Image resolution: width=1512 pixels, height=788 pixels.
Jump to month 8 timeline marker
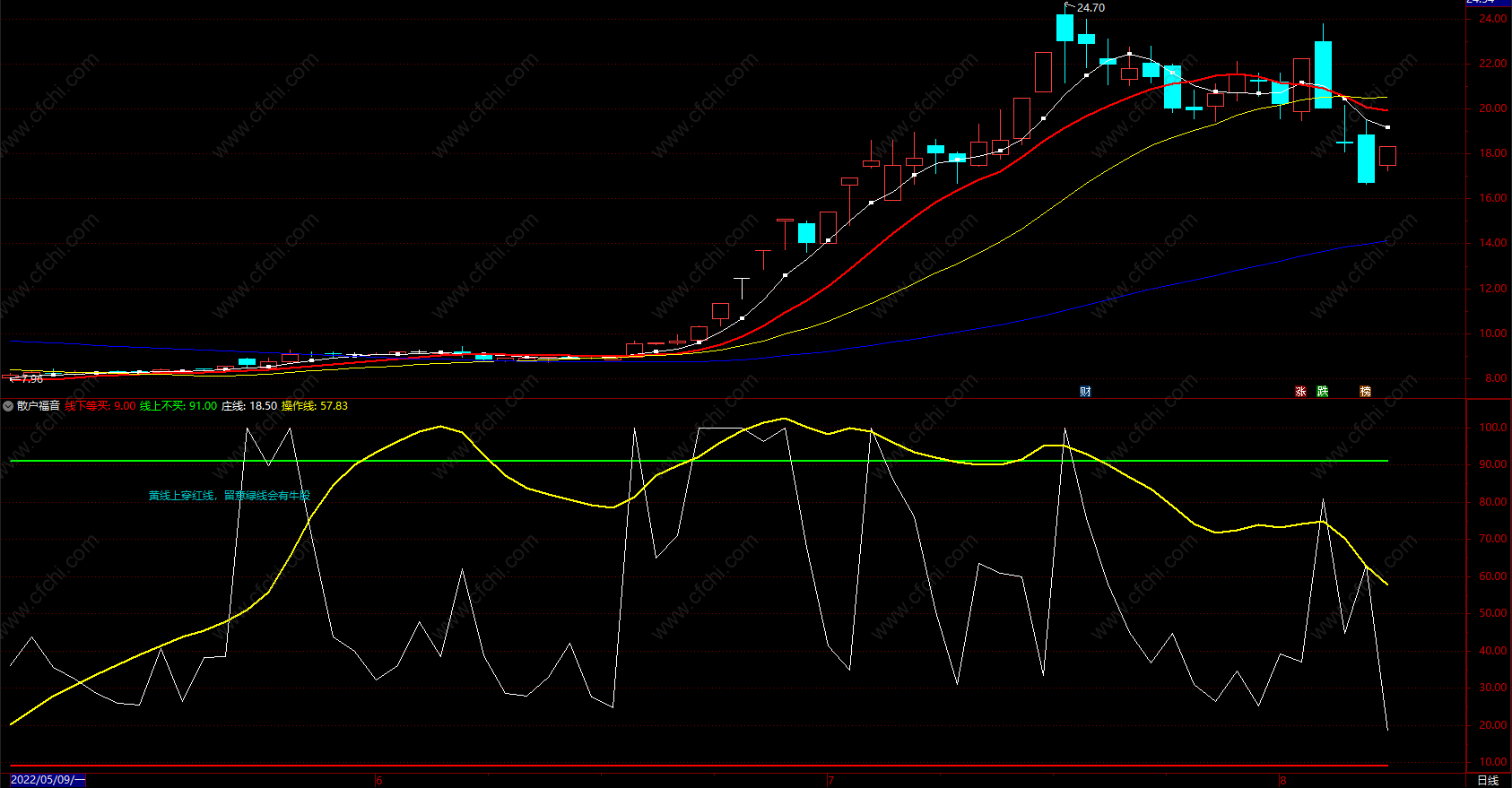[1282, 780]
